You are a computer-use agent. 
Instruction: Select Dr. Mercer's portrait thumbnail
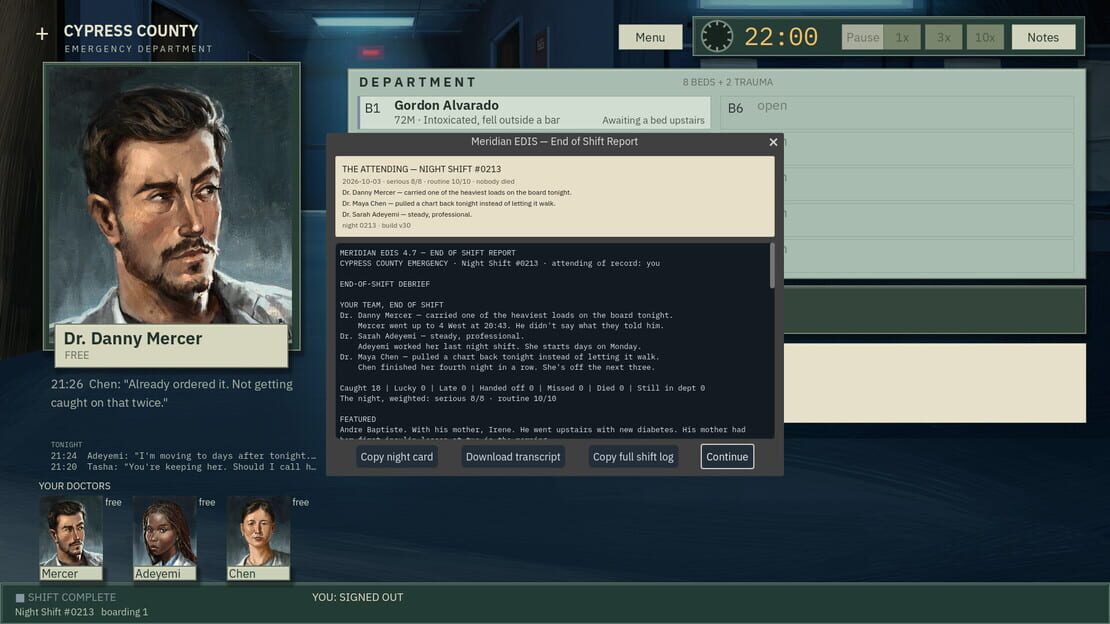pos(71,538)
